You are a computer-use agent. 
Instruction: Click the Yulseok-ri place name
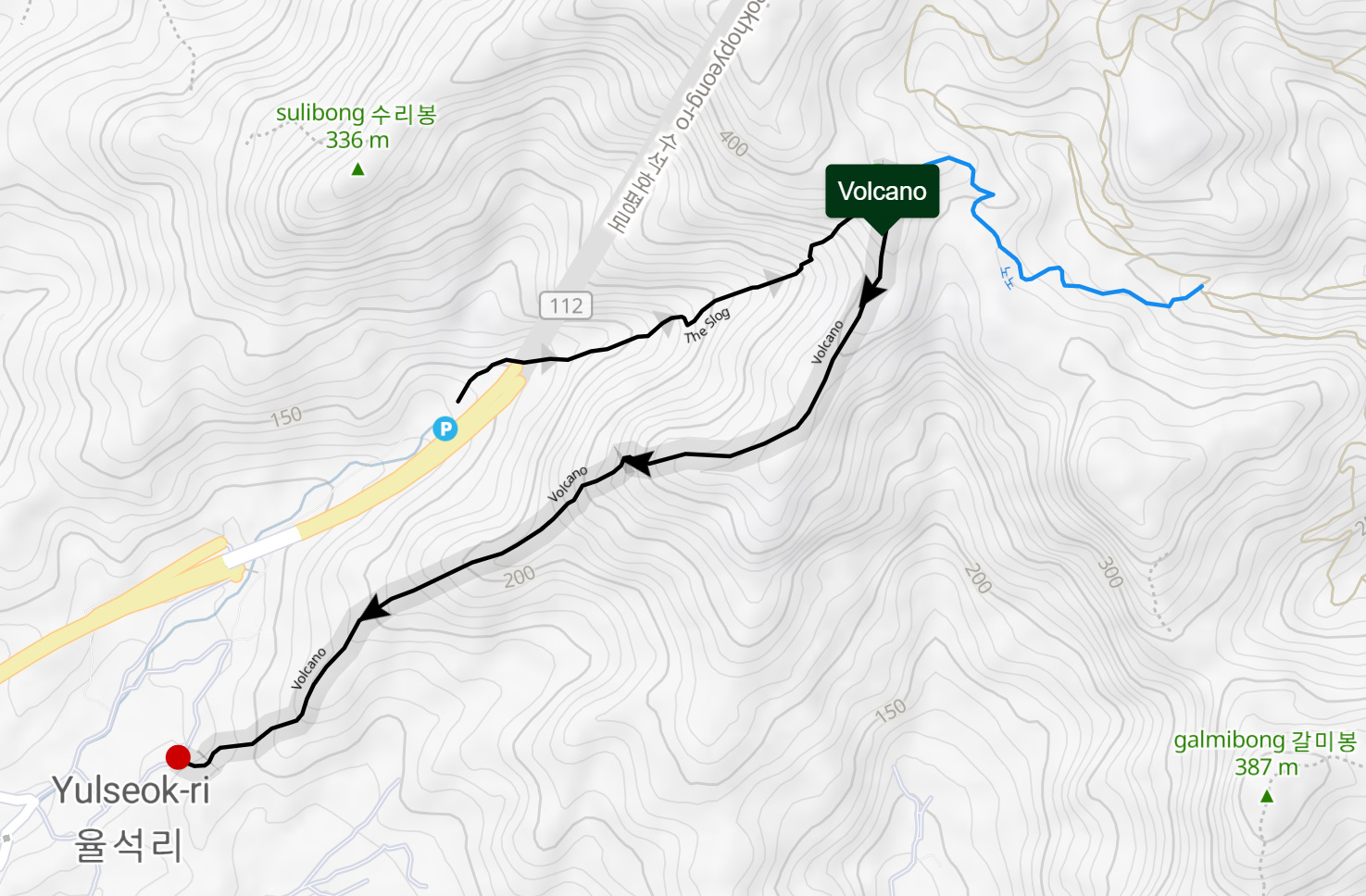coord(131,790)
